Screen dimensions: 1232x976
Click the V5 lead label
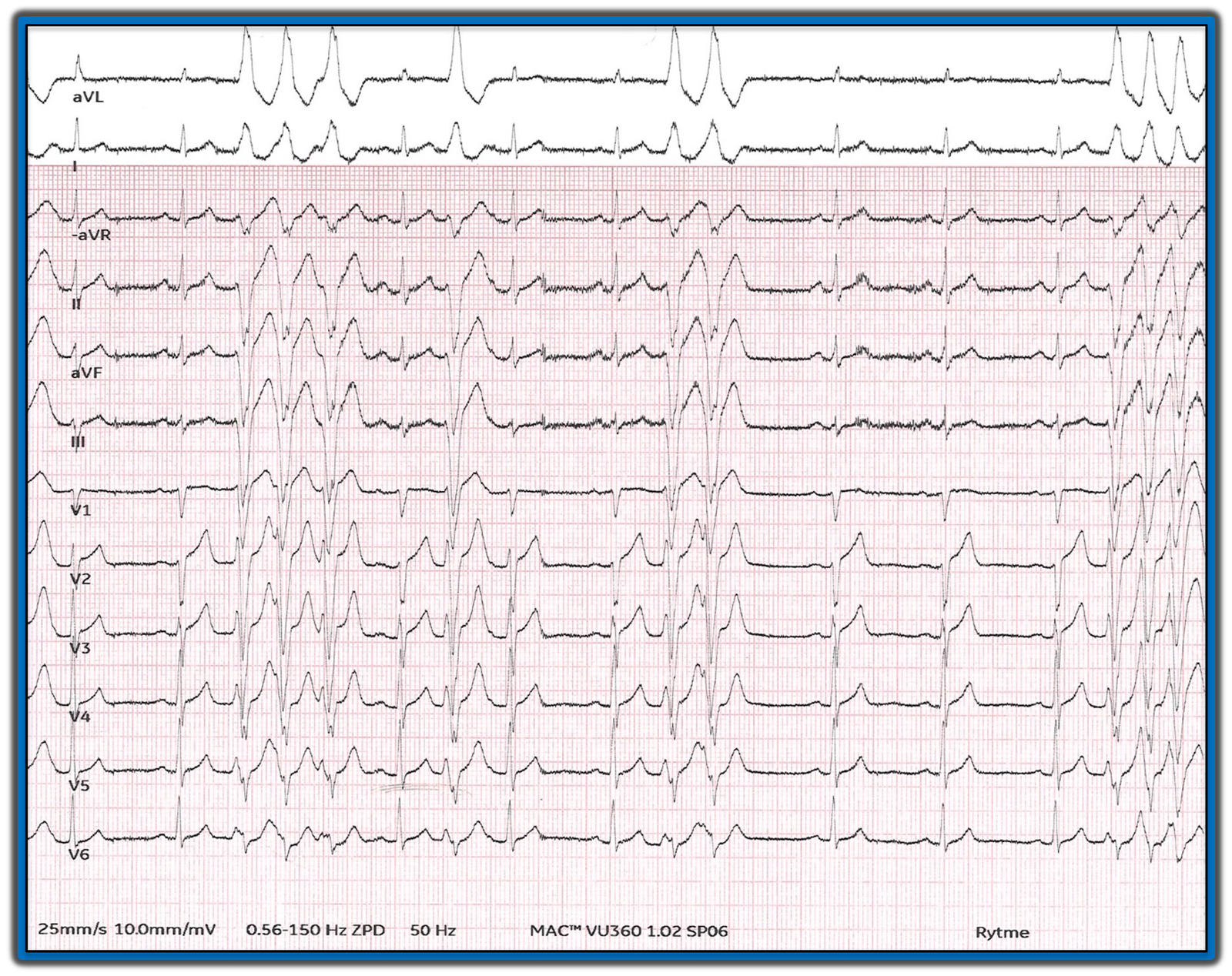(79, 785)
